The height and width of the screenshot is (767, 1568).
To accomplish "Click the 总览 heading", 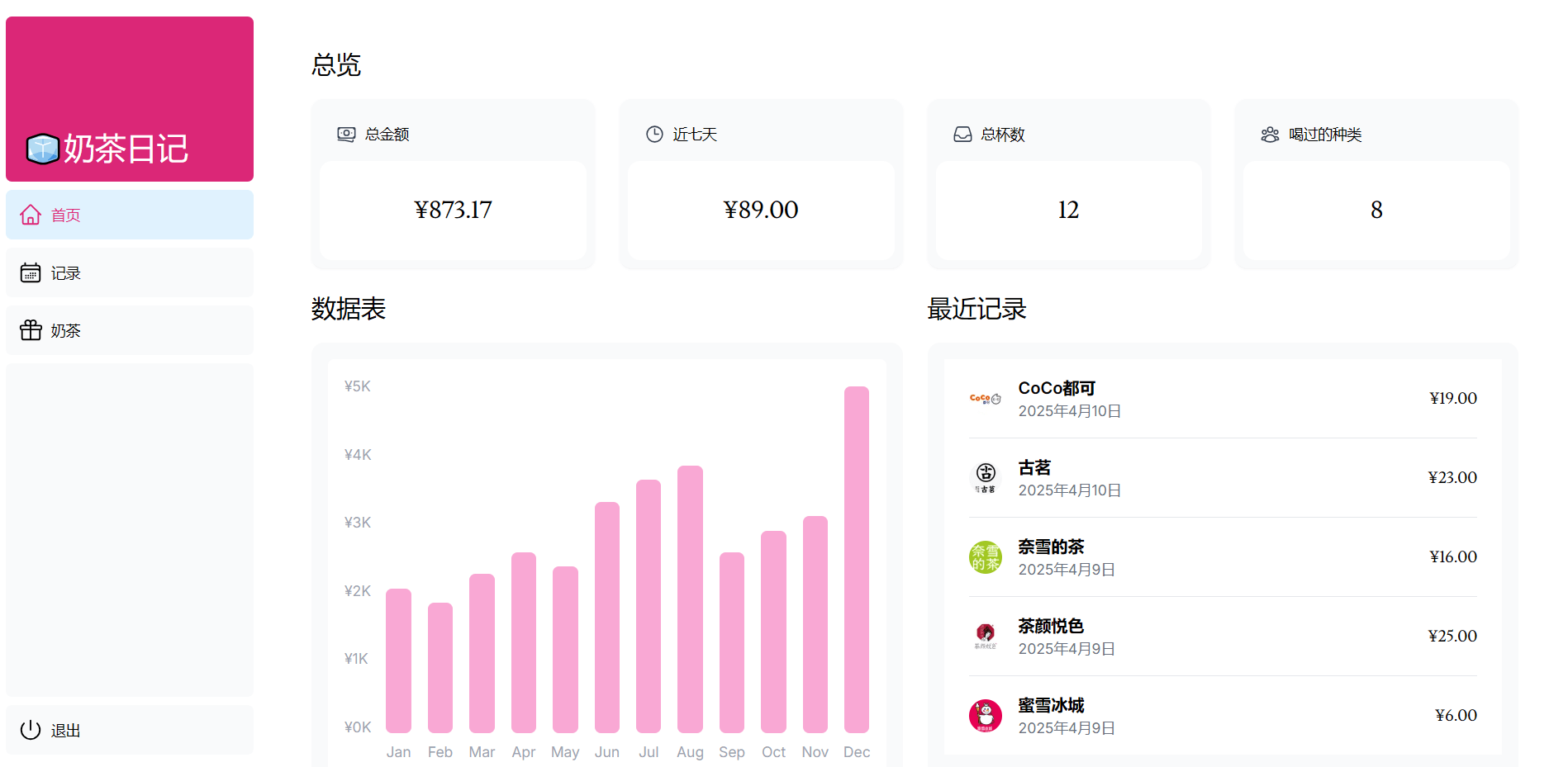I will coord(336,64).
